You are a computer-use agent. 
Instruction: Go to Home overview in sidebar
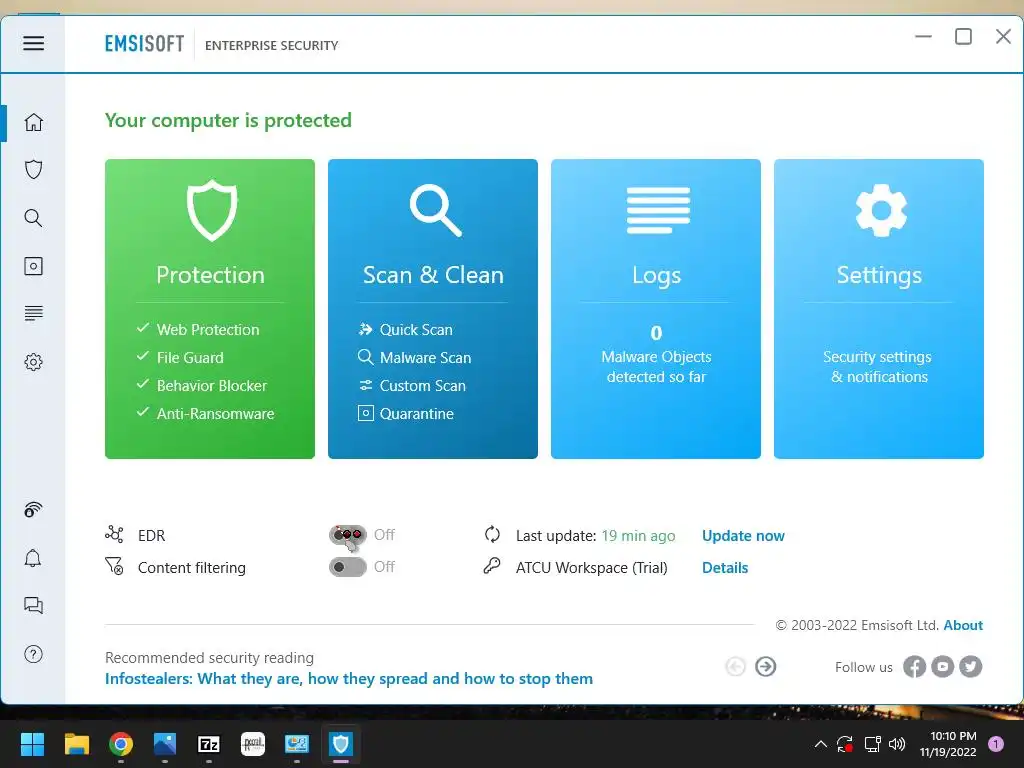tap(33, 122)
